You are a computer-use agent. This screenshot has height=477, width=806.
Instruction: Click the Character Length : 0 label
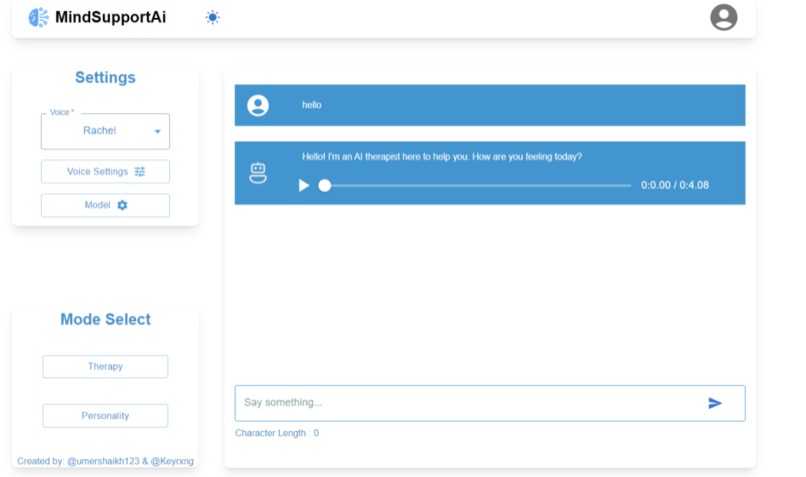[277, 433]
